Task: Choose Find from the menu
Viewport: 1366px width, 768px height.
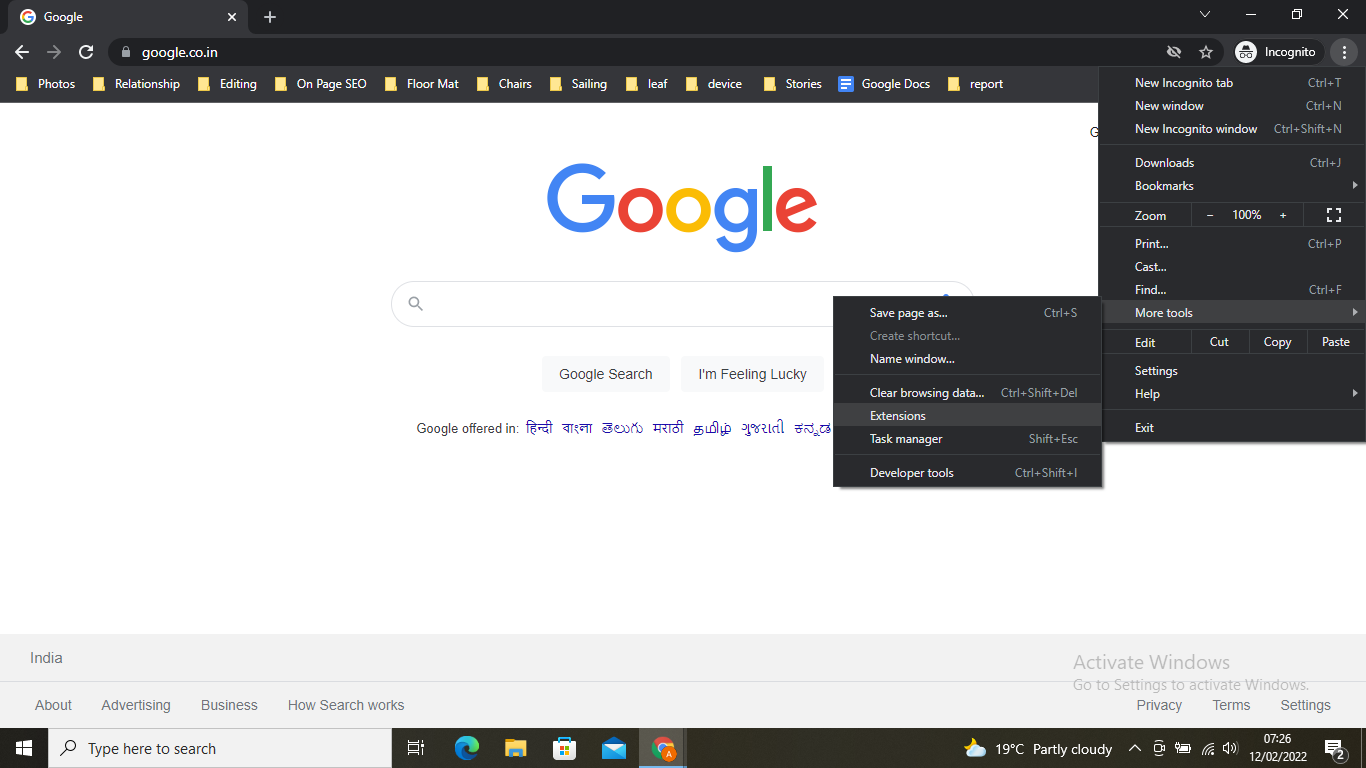Action: pyautogui.click(x=1232, y=290)
